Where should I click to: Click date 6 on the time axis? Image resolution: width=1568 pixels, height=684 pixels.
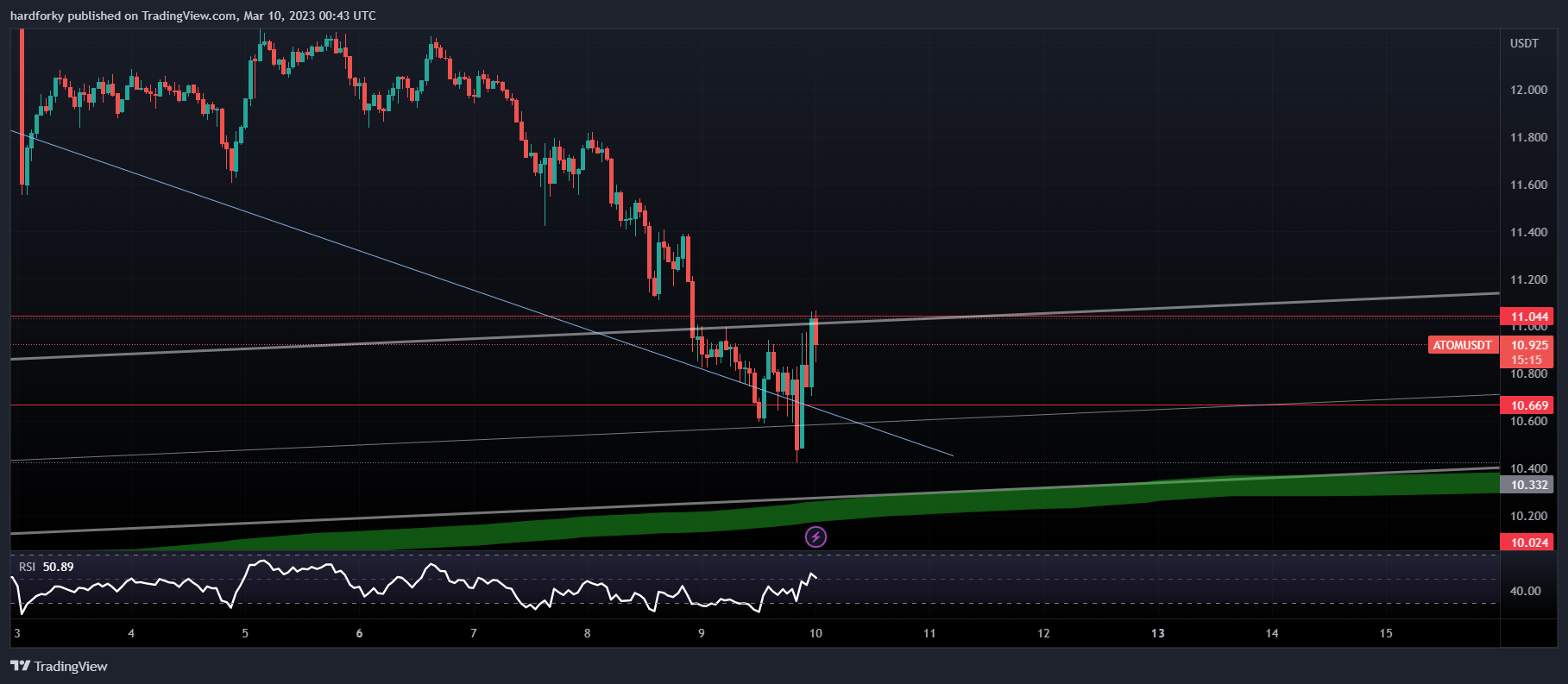[x=359, y=633]
